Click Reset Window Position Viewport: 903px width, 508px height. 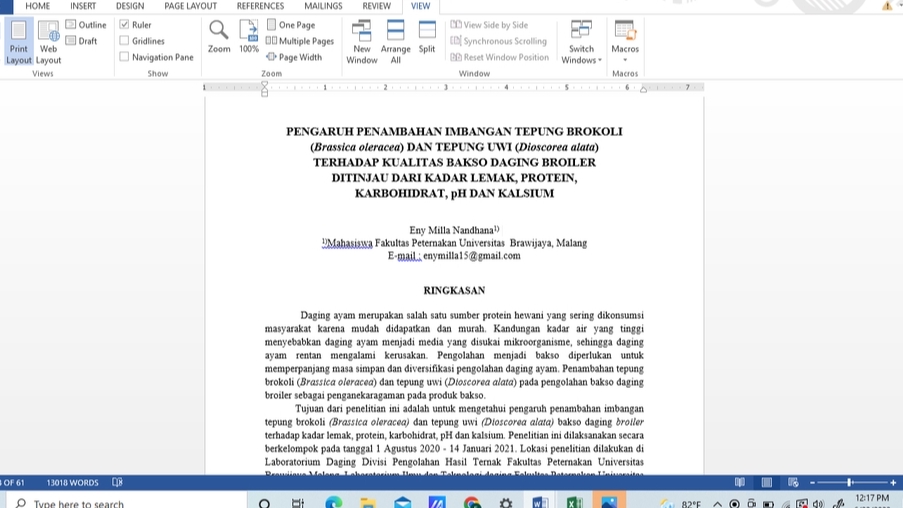coord(499,57)
